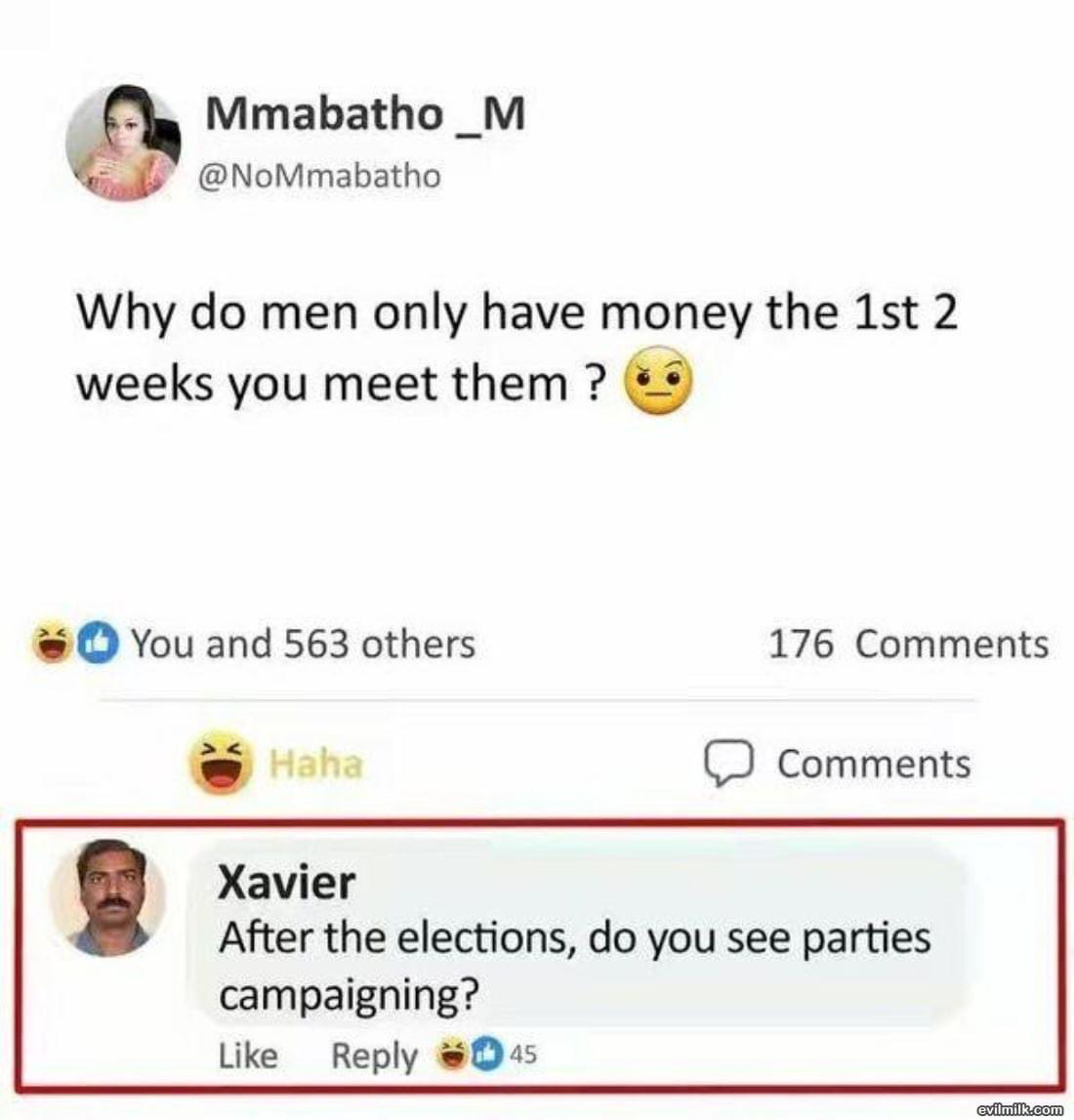The width and height of the screenshot is (1074, 1120).
Task: Open the 176 Comments count
Action: [x=908, y=643]
